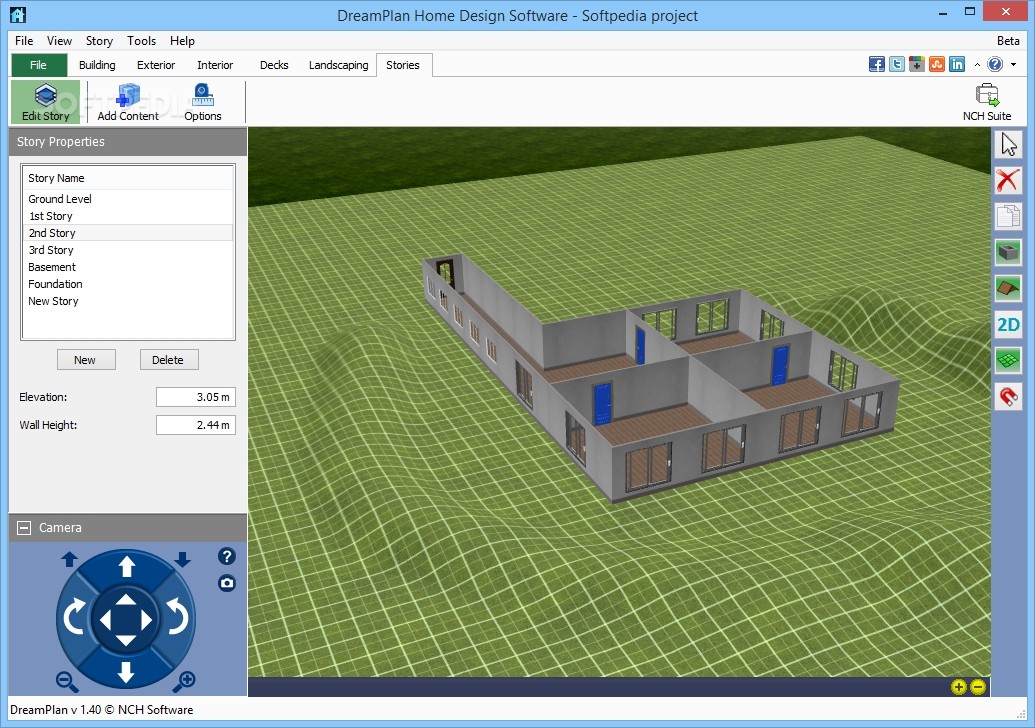The height and width of the screenshot is (728, 1035).
Task: Share via Twitter icon
Action: click(x=896, y=64)
